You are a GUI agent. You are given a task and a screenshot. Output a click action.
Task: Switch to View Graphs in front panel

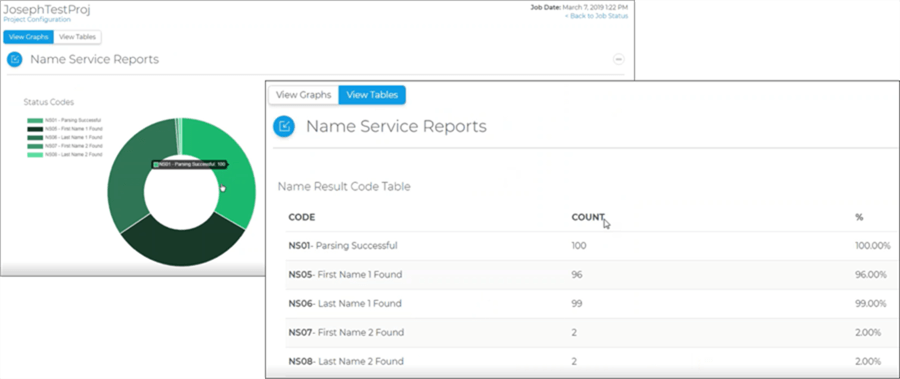click(x=304, y=95)
